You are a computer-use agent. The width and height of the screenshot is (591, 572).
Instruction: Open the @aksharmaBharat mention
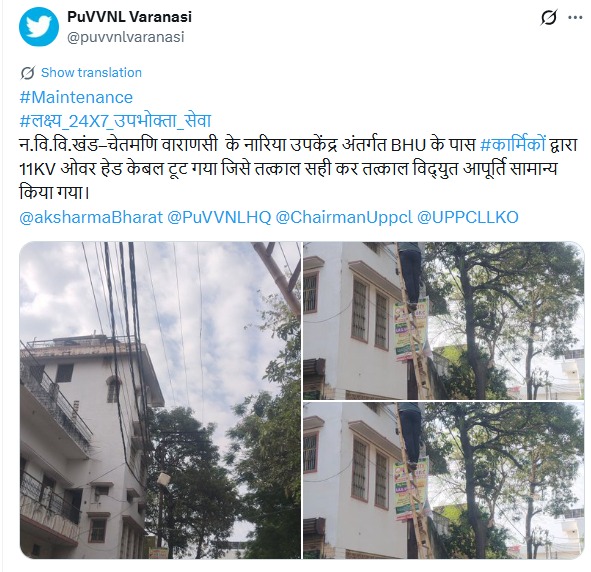click(91, 217)
